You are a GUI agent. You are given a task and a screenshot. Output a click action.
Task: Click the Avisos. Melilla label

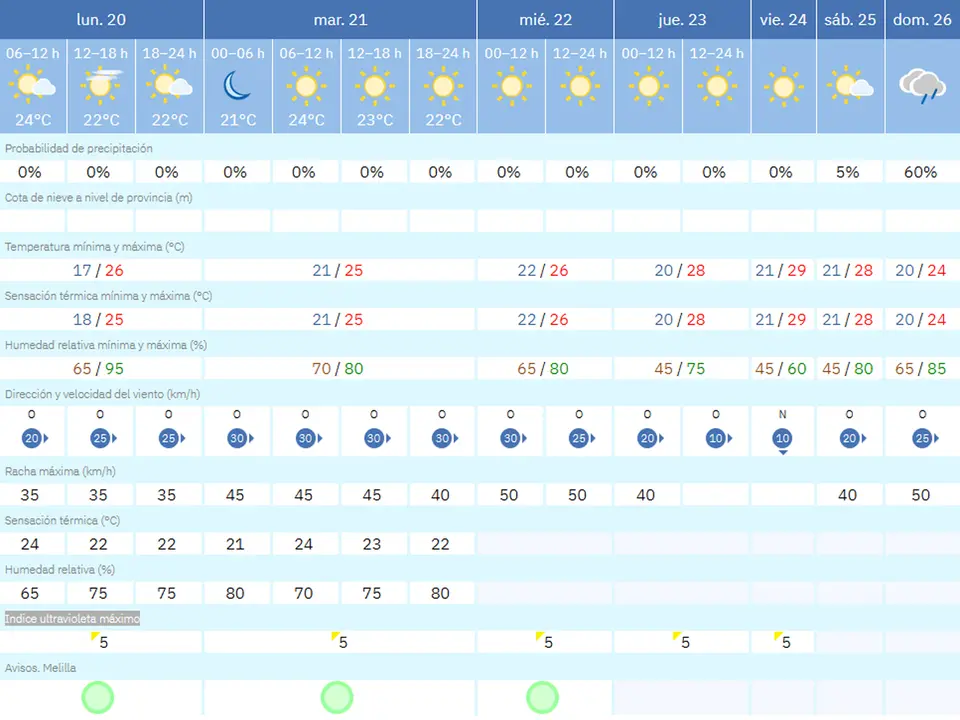click(x=40, y=668)
